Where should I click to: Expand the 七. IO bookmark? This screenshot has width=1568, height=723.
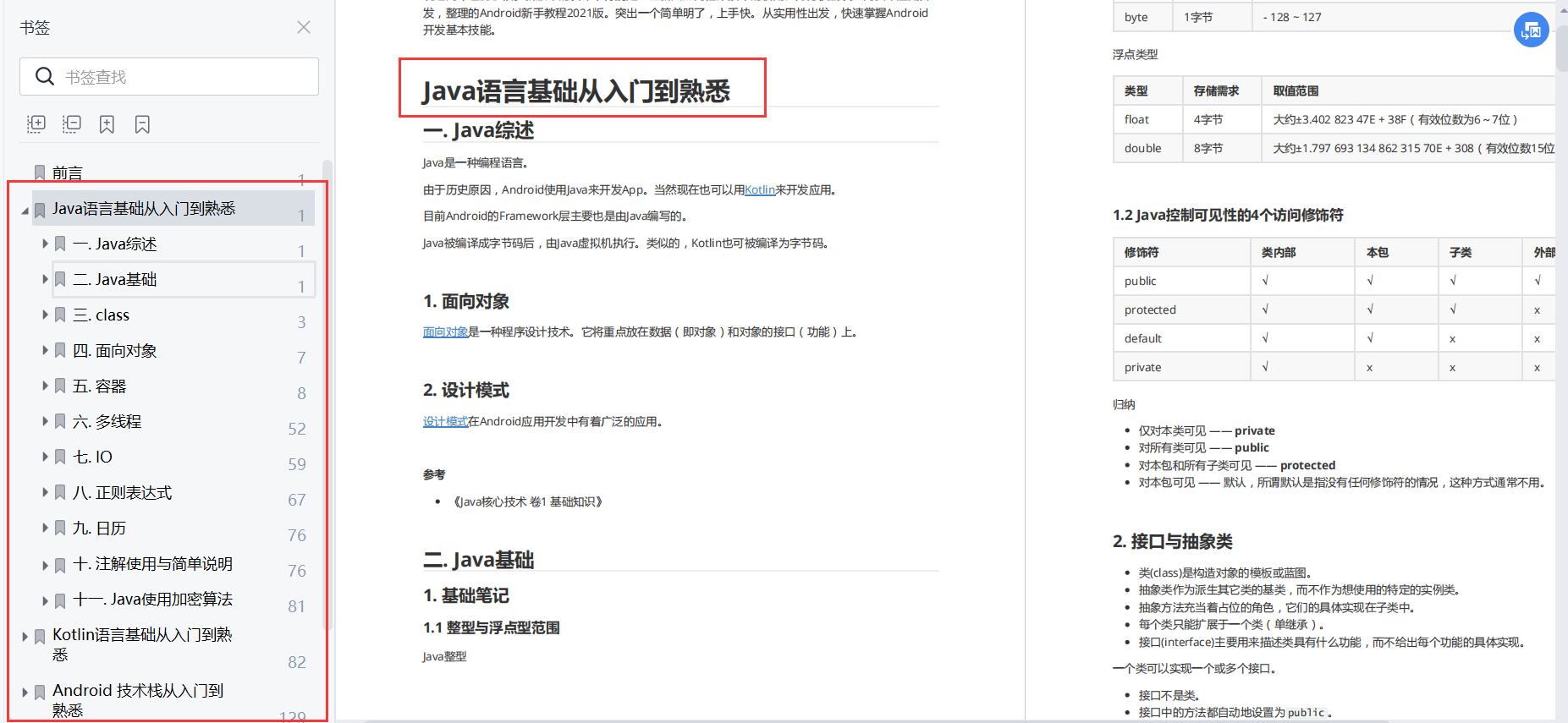coord(46,457)
